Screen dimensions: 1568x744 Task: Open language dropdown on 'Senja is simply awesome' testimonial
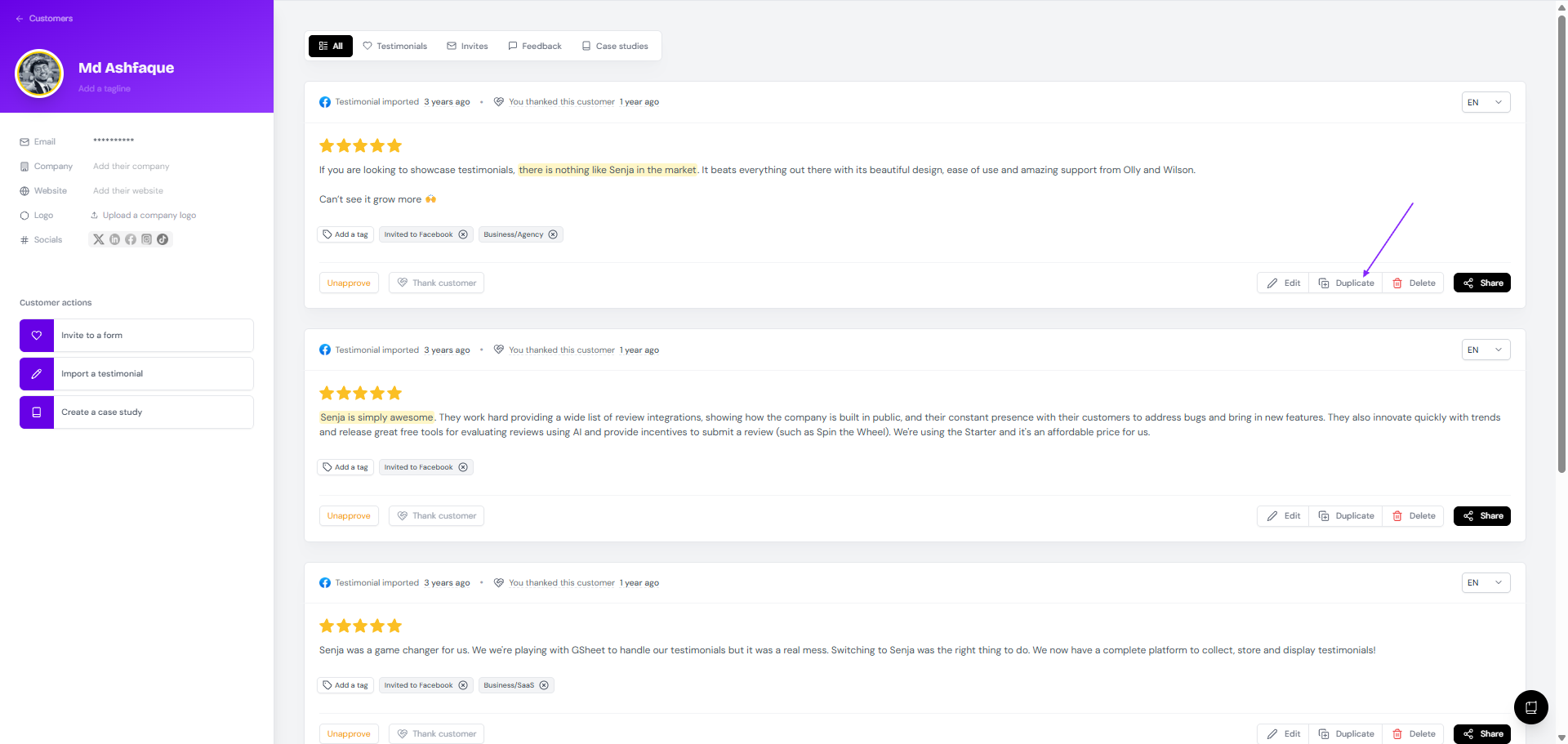click(x=1486, y=350)
